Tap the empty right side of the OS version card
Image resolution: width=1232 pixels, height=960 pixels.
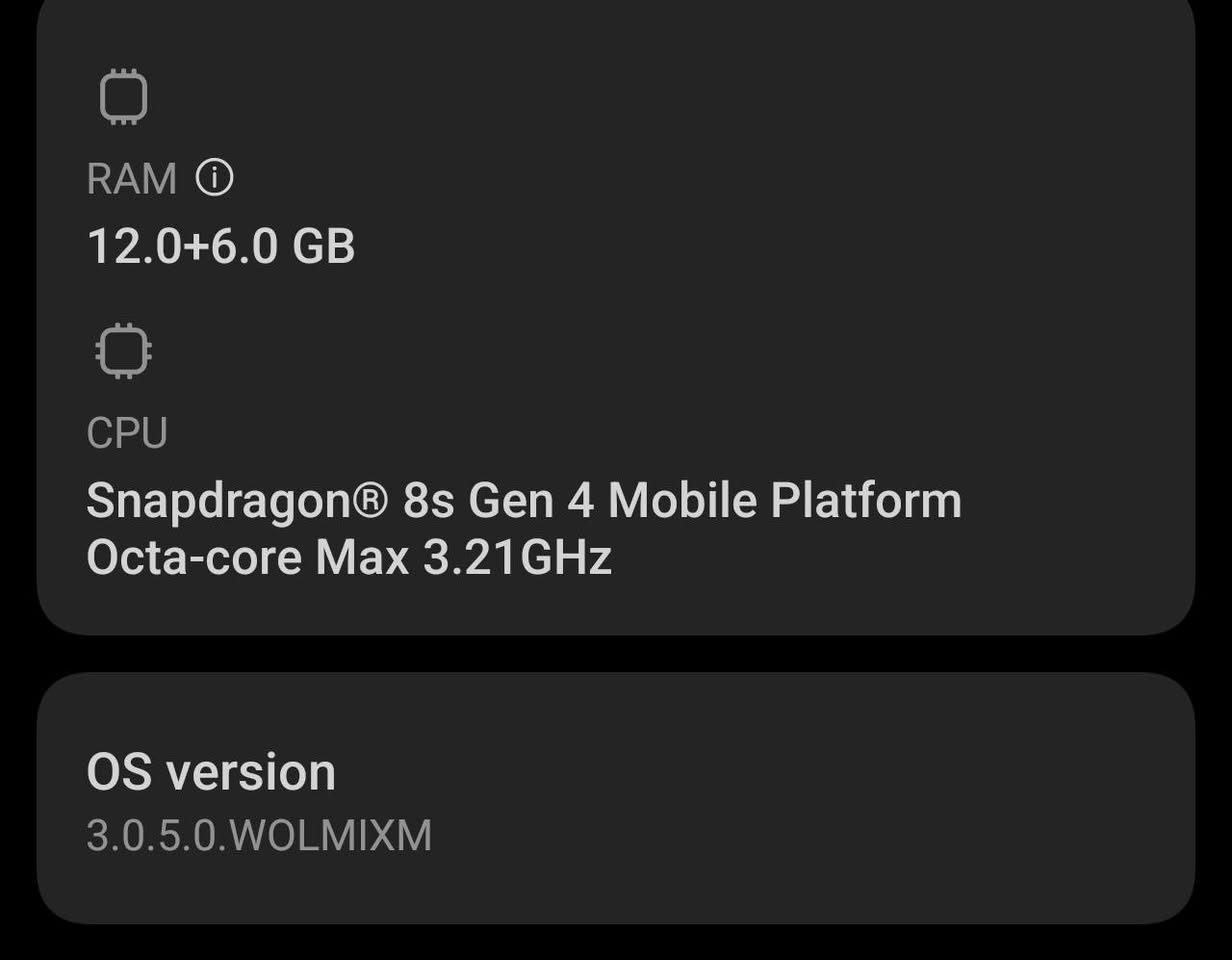click(900, 798)
